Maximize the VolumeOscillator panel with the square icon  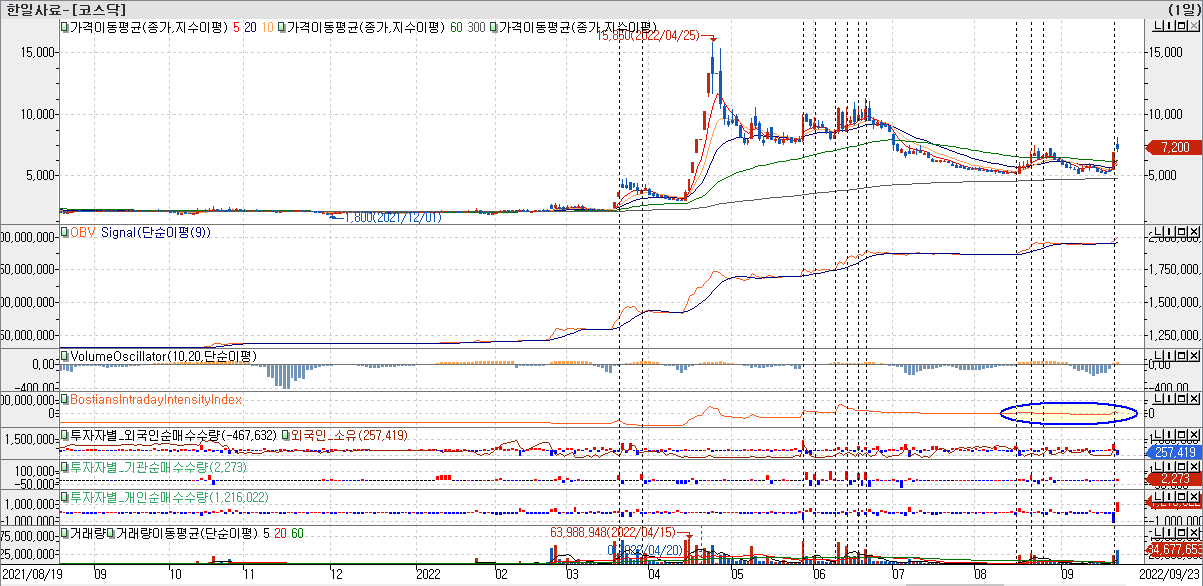pos(1182,356)
